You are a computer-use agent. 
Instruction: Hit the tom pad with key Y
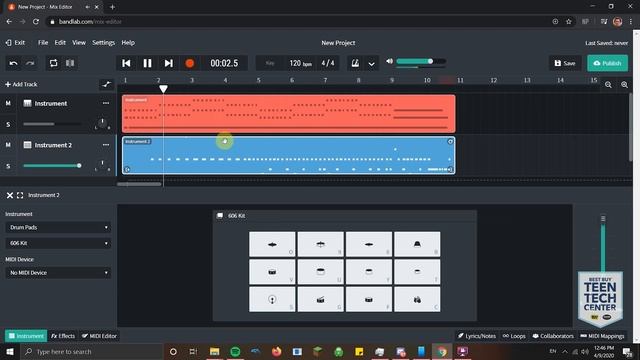369,272
